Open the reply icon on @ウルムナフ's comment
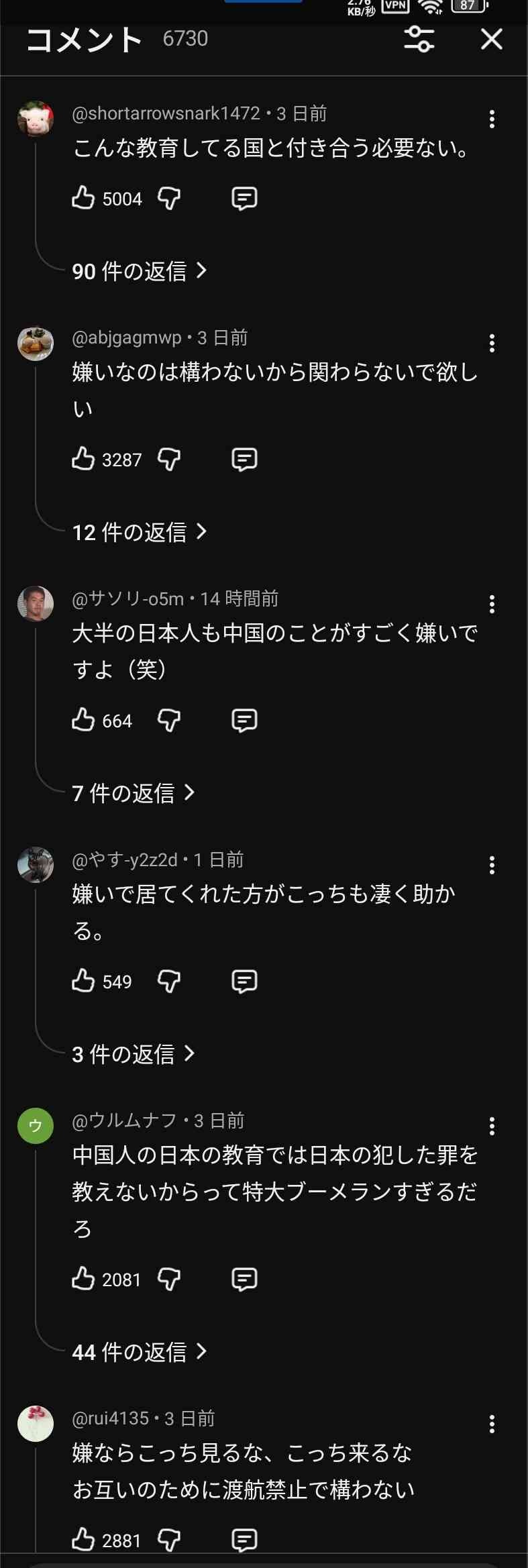The image size is (528, 1568). point(244,1279)
